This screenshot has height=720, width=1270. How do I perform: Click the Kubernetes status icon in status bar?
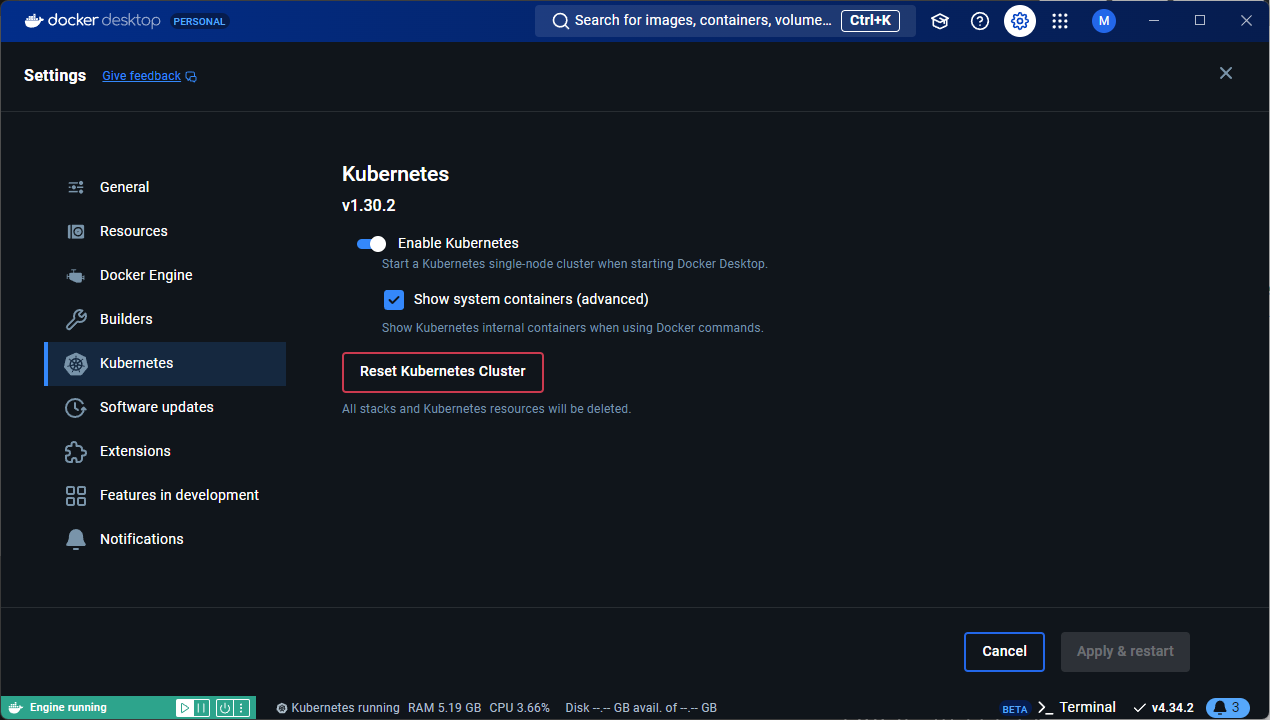click(282, 708)
